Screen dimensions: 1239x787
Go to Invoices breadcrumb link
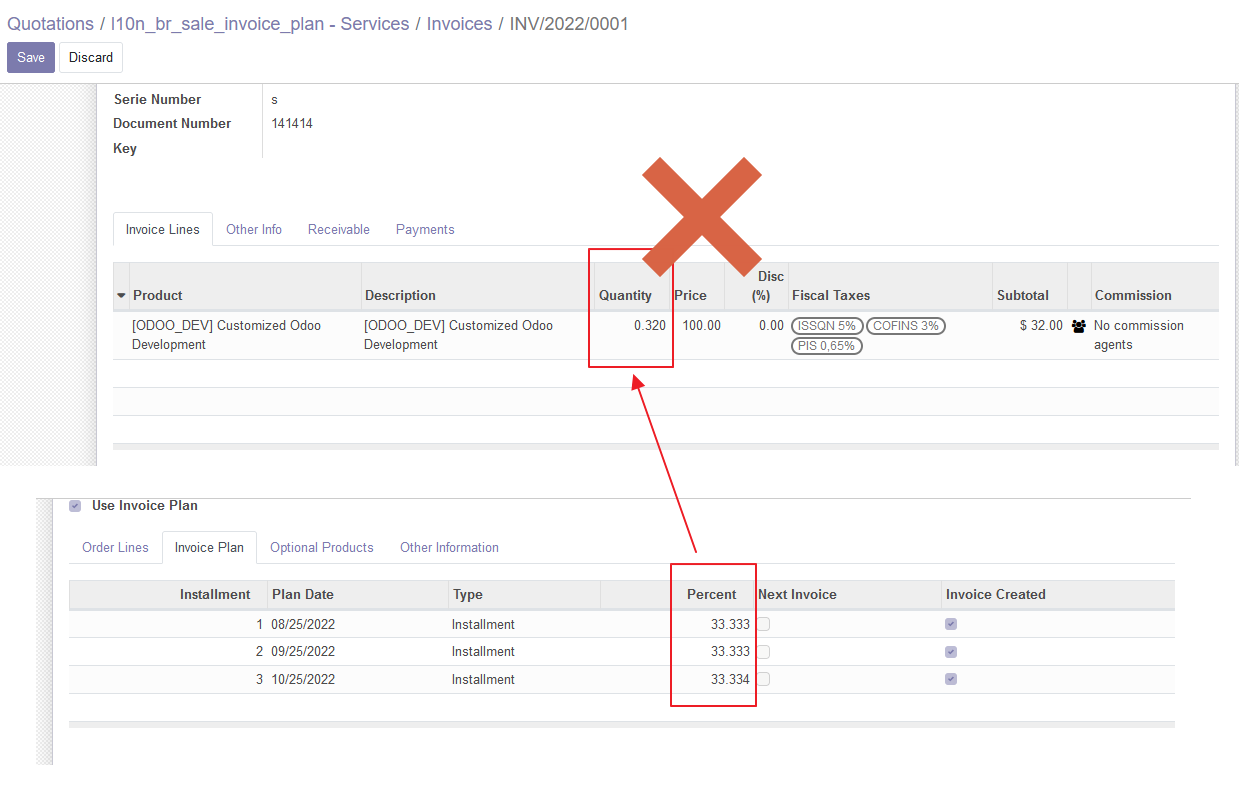pyautogui.click(x=459, y=24)
